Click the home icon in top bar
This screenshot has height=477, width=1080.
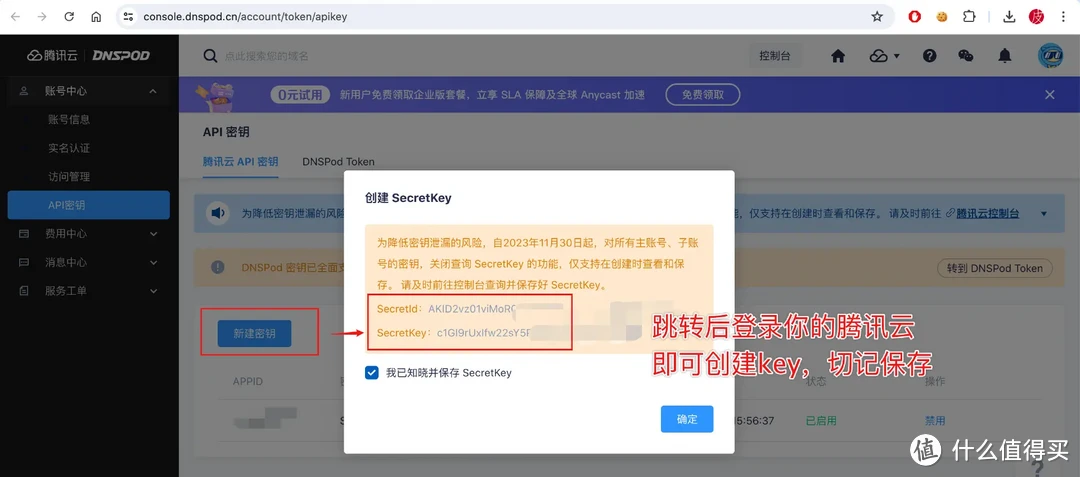coord(838,56)
